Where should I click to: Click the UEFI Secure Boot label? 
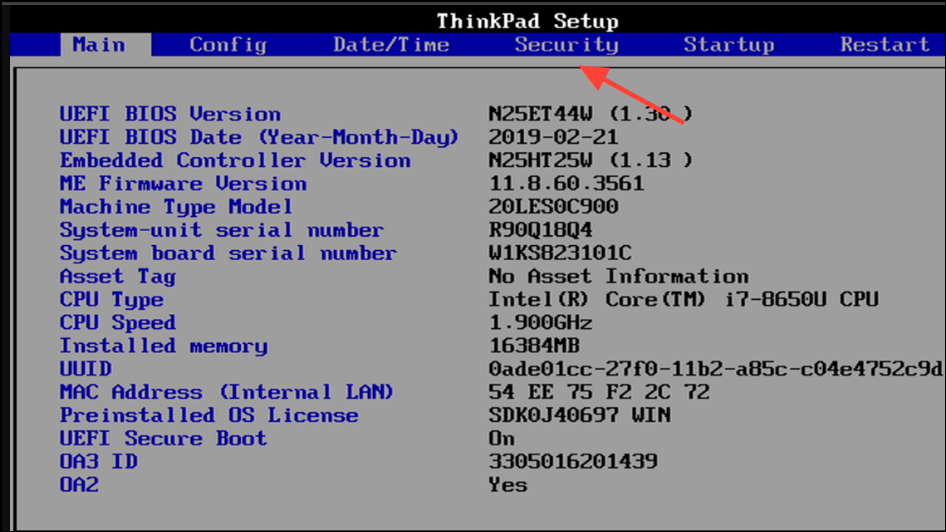(163, 439)
